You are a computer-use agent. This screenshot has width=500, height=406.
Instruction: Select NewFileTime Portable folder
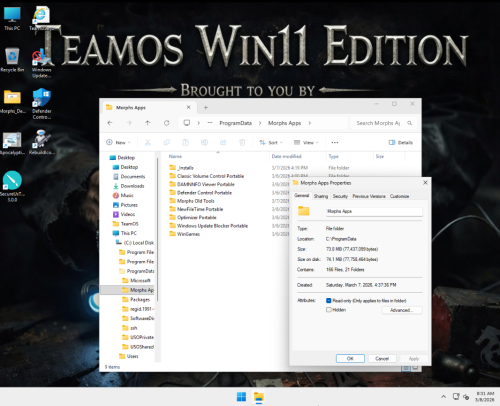(x=196, y=209)
